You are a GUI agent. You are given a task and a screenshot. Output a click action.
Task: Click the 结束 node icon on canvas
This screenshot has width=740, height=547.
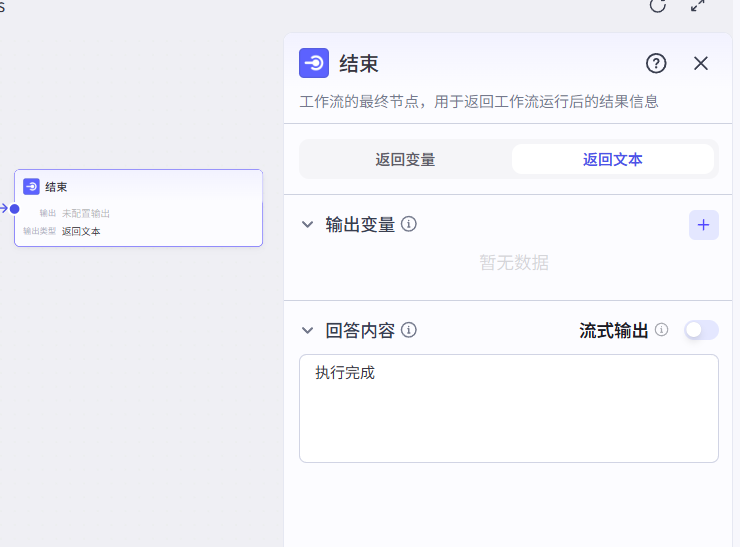point(32,187)
